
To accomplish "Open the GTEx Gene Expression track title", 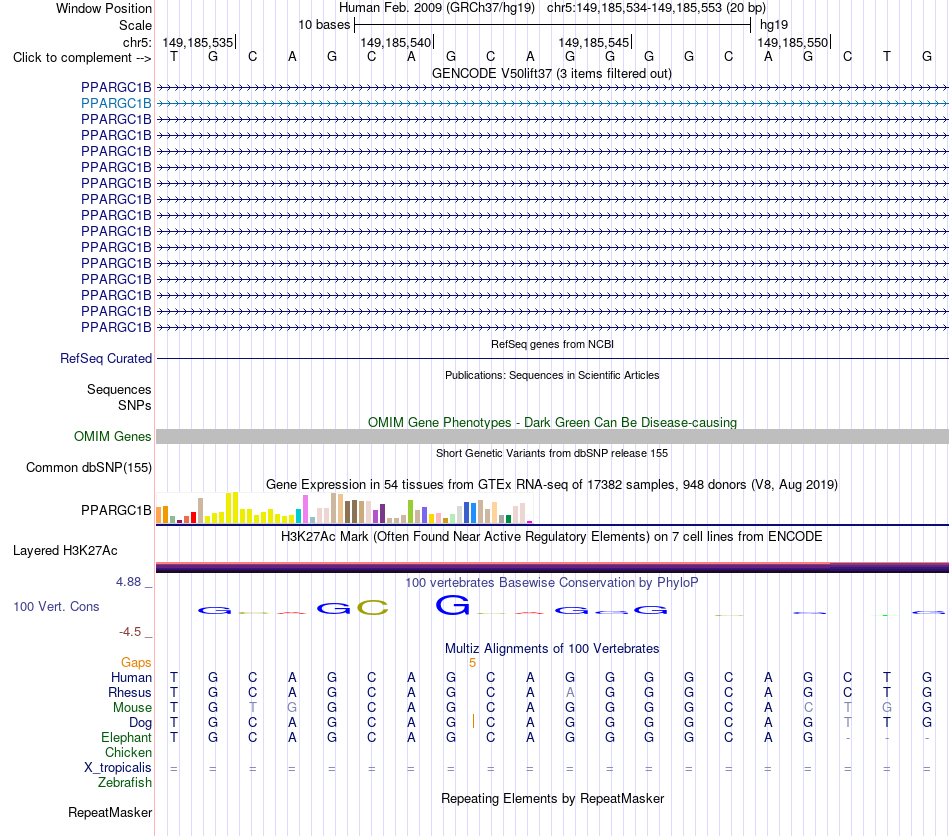I will point(551,484).
